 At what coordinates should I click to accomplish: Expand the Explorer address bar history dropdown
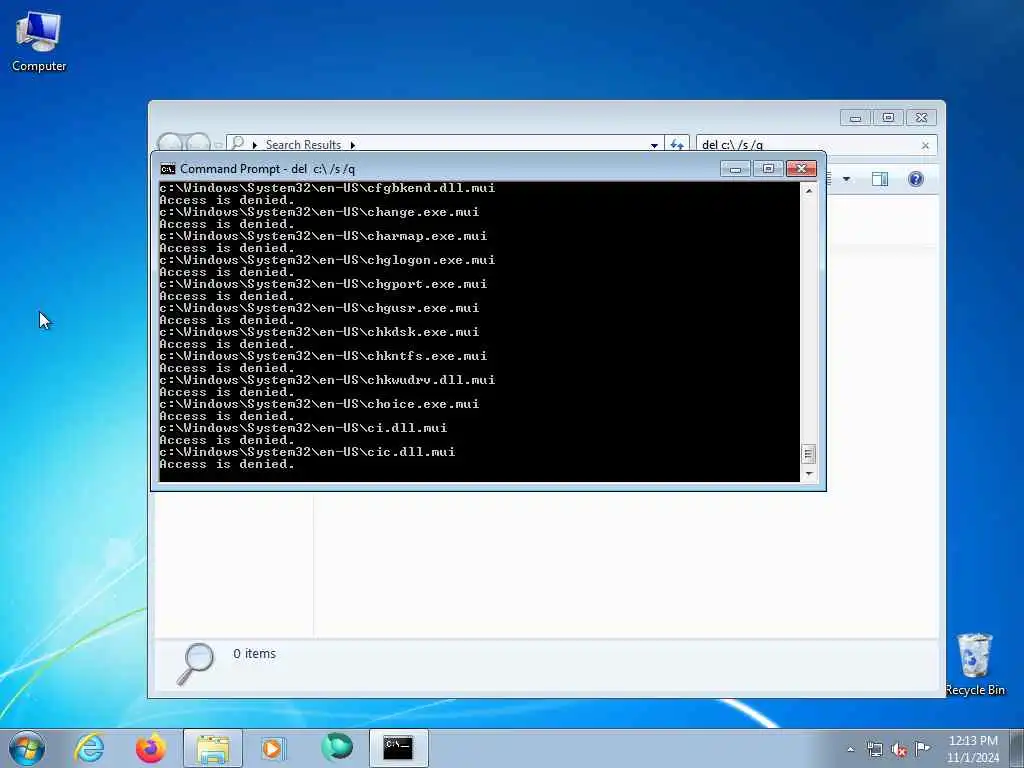point(654,145)
